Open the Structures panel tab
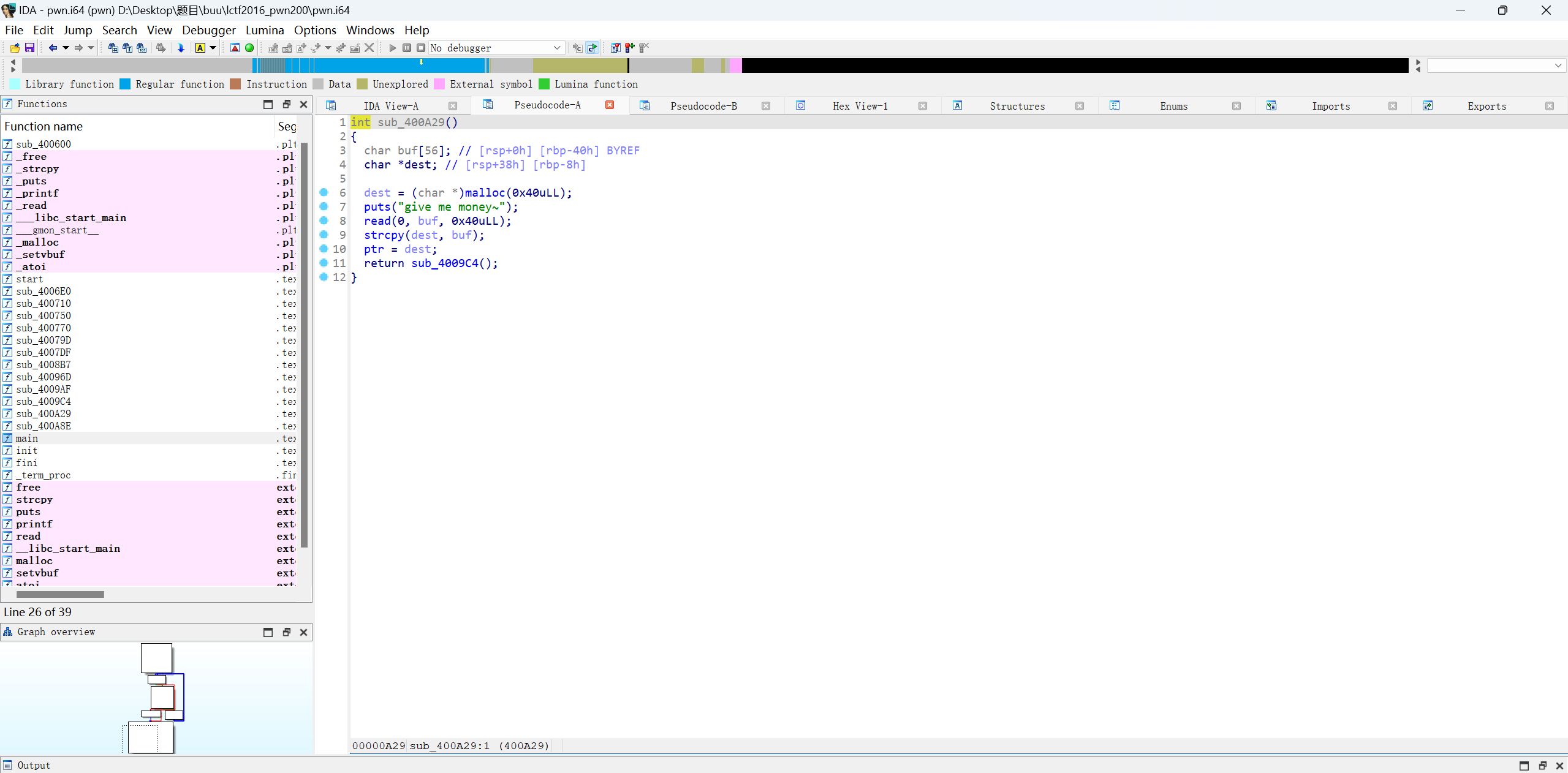The height and width of the screenshot is (773, 1568). 1018,105
